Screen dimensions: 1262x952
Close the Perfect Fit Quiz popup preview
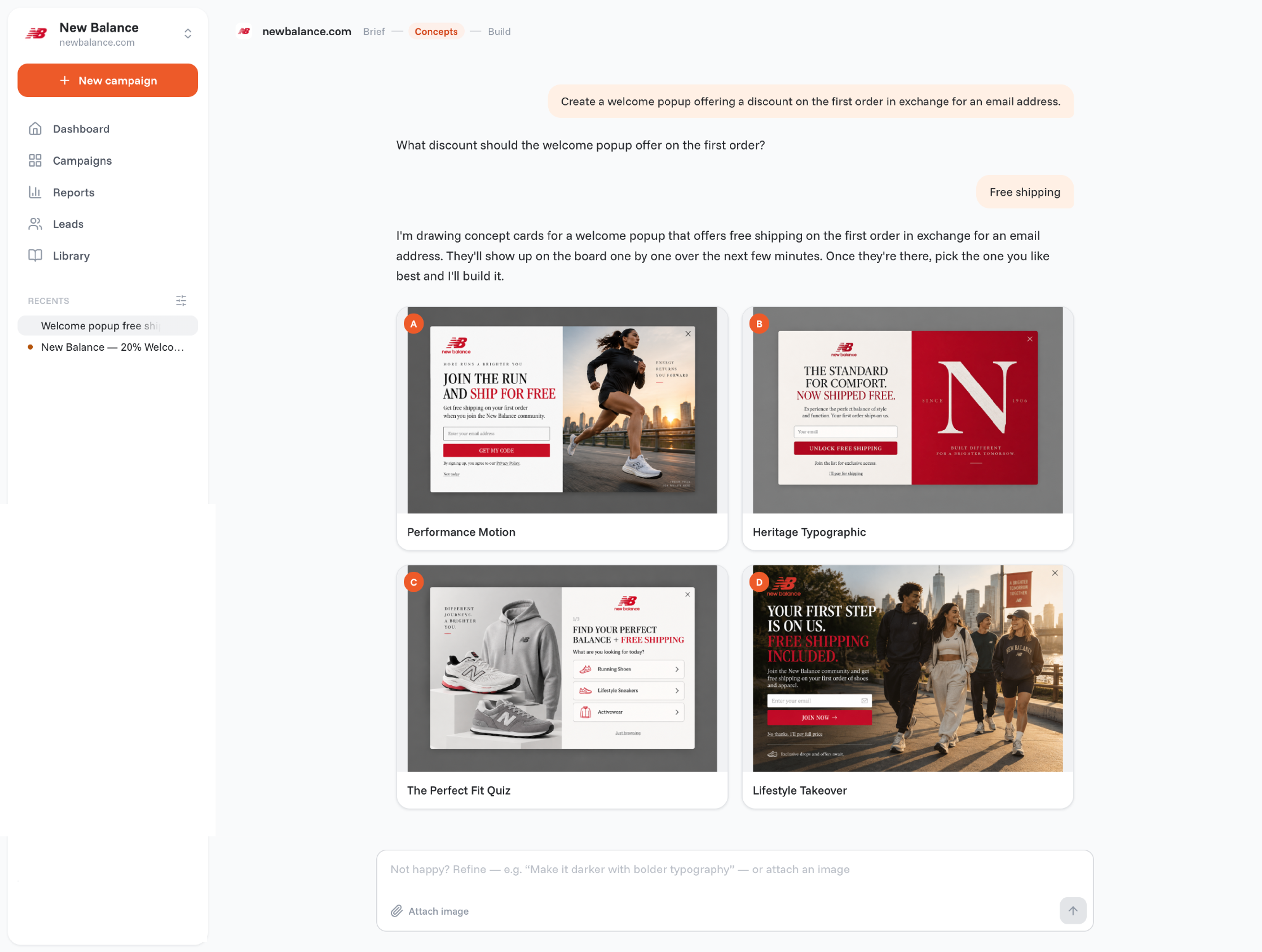tap(688, 594)
